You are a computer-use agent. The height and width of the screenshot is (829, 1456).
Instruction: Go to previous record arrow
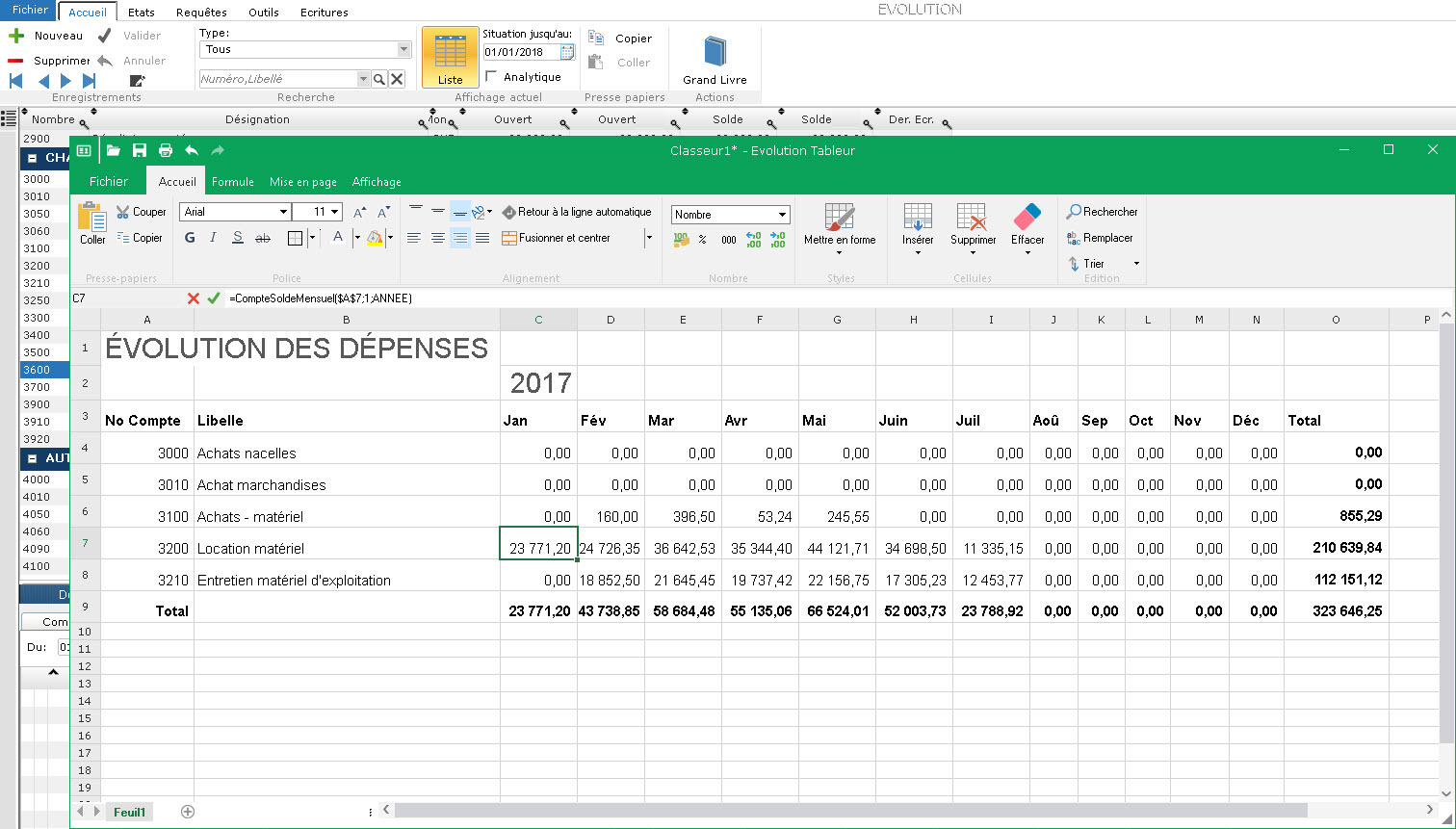43,81
